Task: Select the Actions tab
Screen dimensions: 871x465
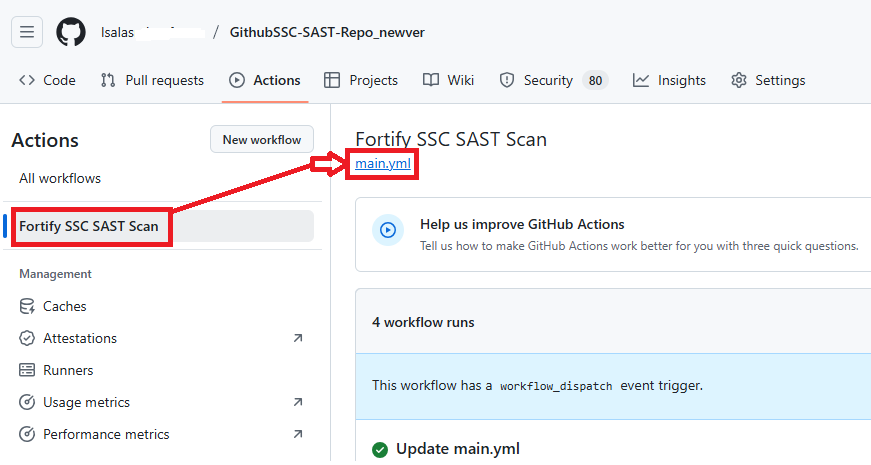Action: [x=265, y=81]
